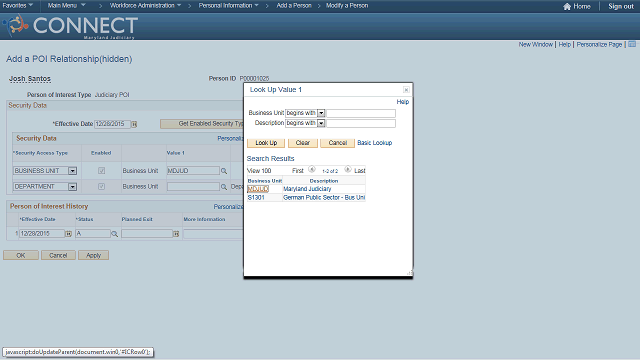This screenshot has width=640, height=360.
Task: Click View 100 in search results
Action: 259,171
